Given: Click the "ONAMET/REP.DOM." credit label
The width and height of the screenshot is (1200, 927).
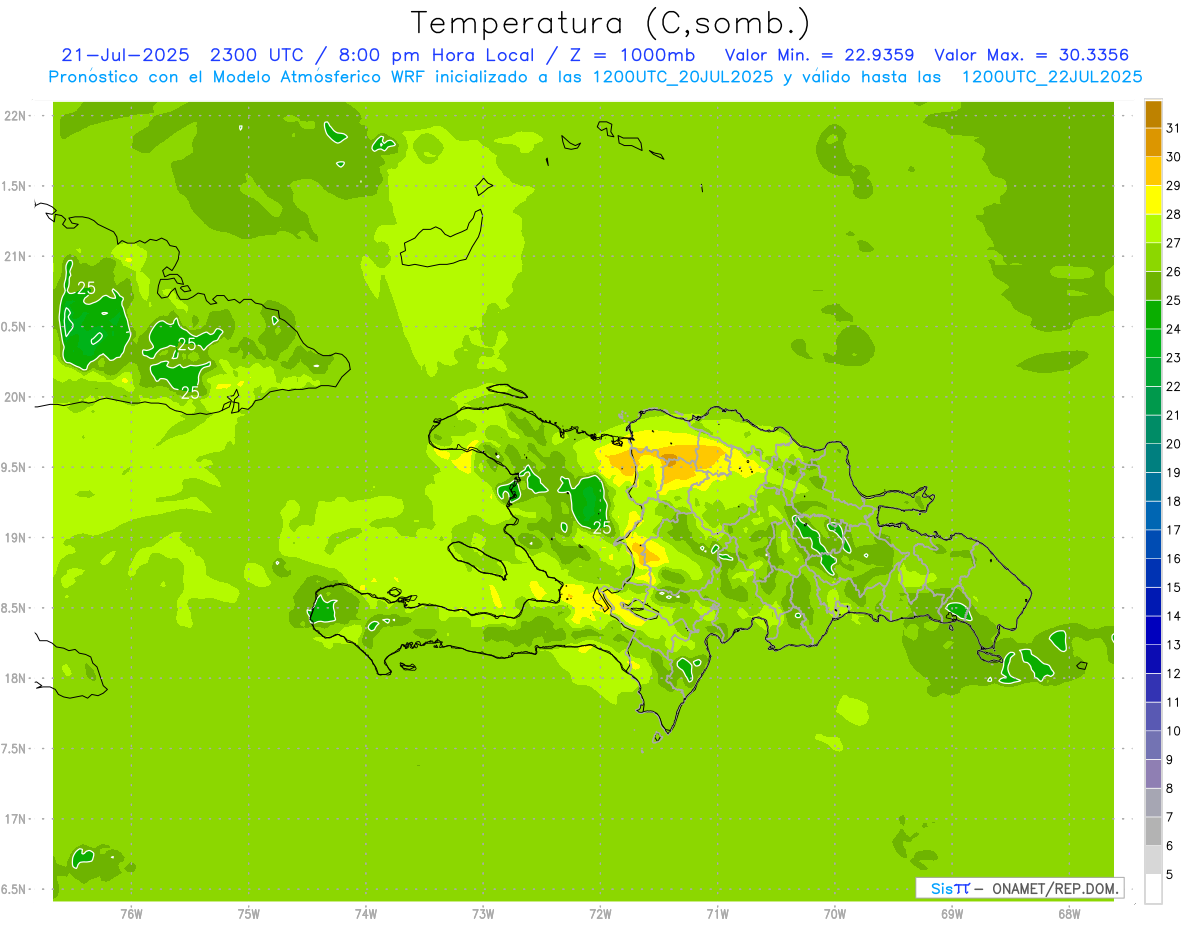Looking at the screenshot, I should pyautogui.click(x=1055, y=888).
